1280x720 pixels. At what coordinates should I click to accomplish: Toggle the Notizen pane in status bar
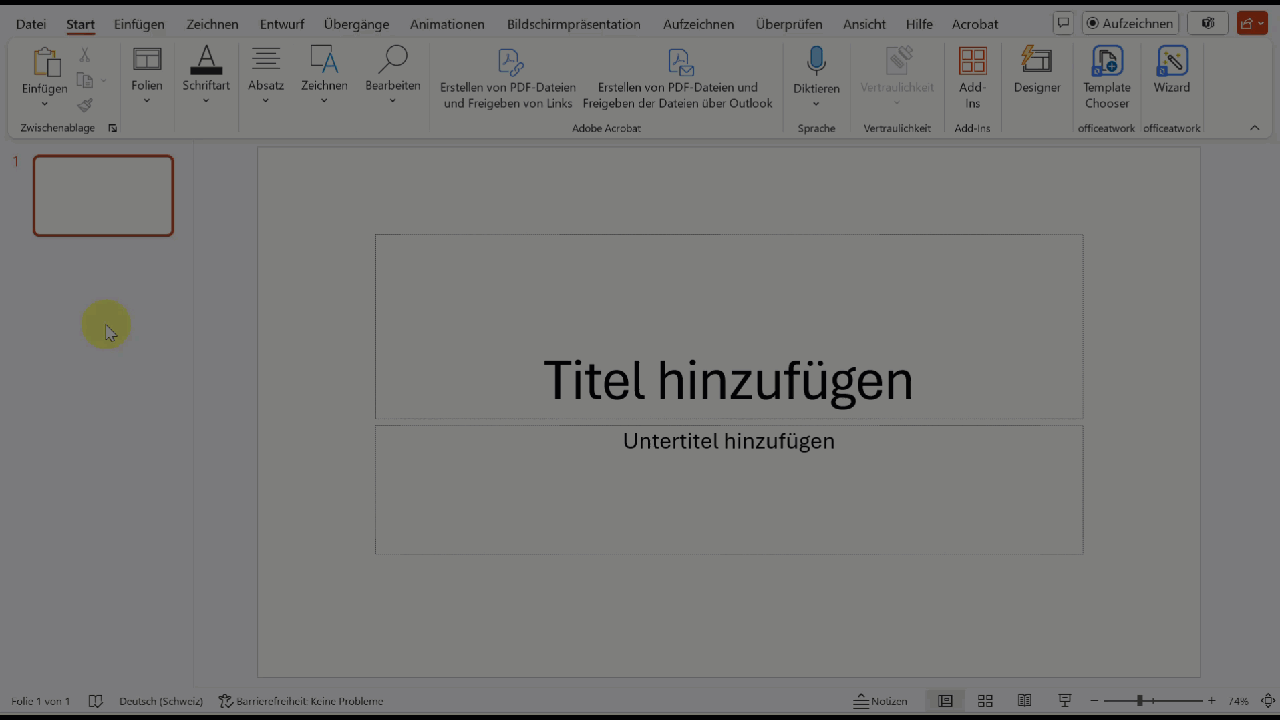coord(880,701)
